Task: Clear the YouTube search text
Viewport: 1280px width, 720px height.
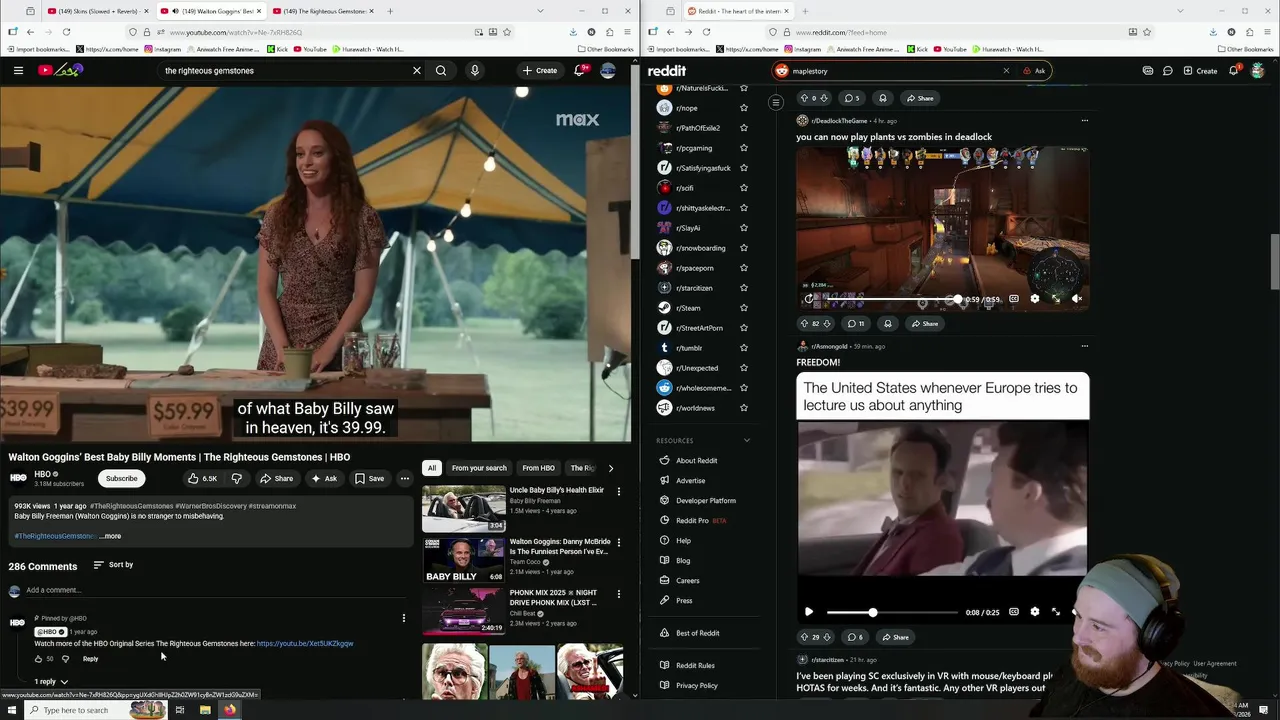Action: click(417, 71)
